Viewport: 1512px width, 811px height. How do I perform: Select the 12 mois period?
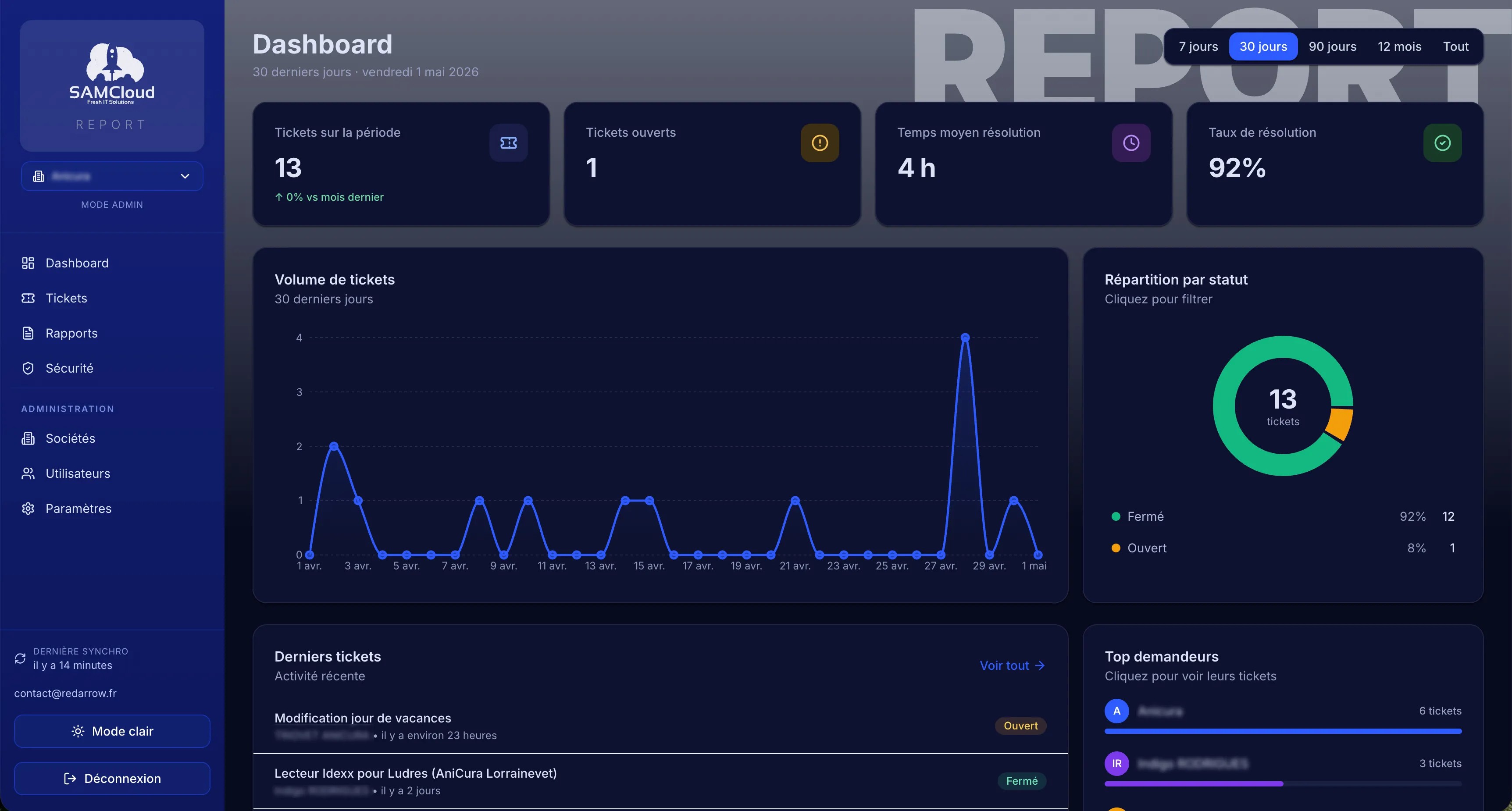(1399, 46)
